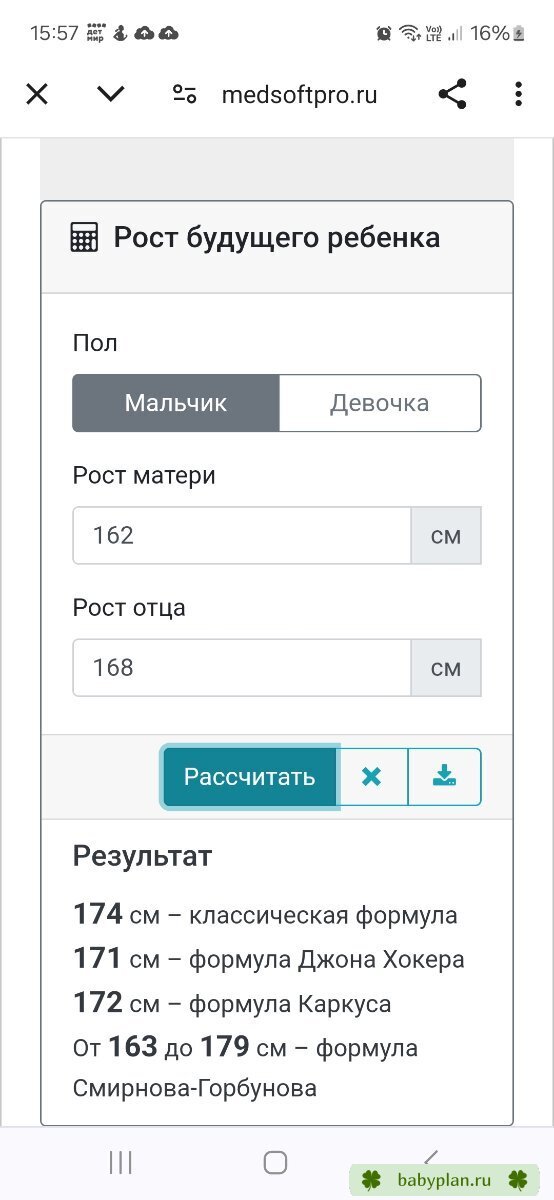Select the Мальчик gender option
This screenshot has height=1200, width=554.
176,403
